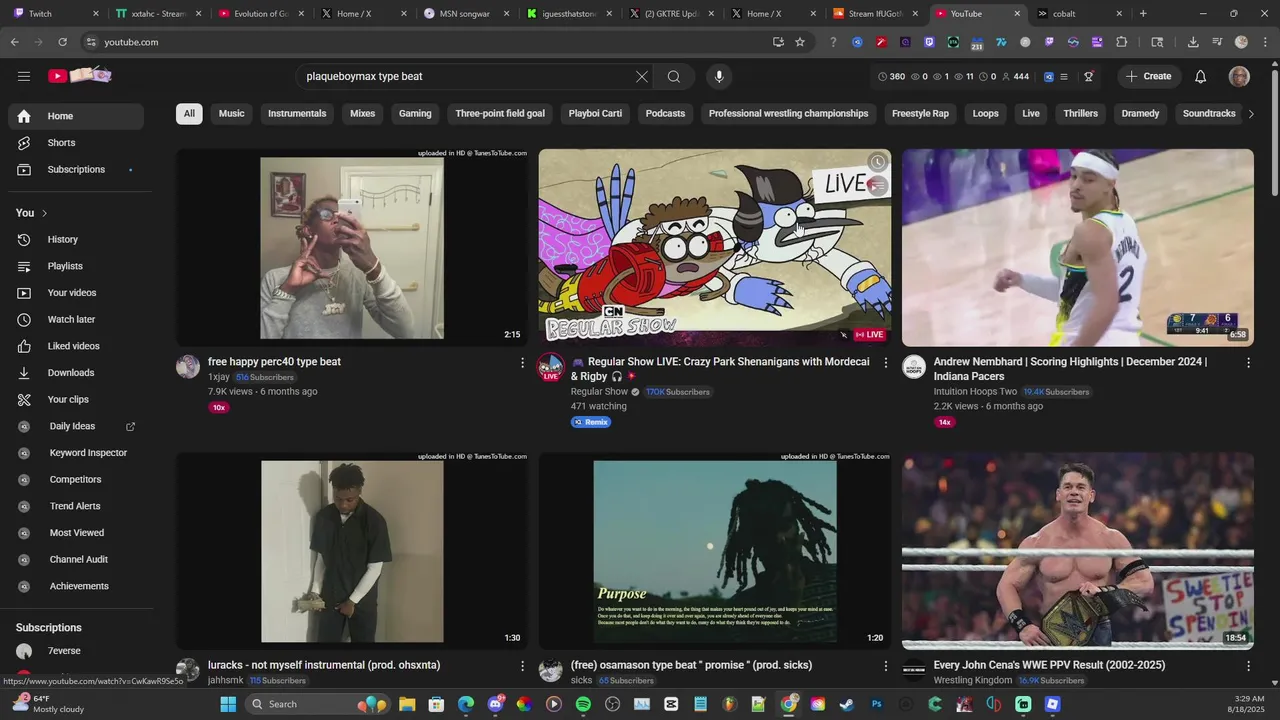The image size is (1280, 720).
Task: Clear the search box text
Action: click(x=642, y=77)
